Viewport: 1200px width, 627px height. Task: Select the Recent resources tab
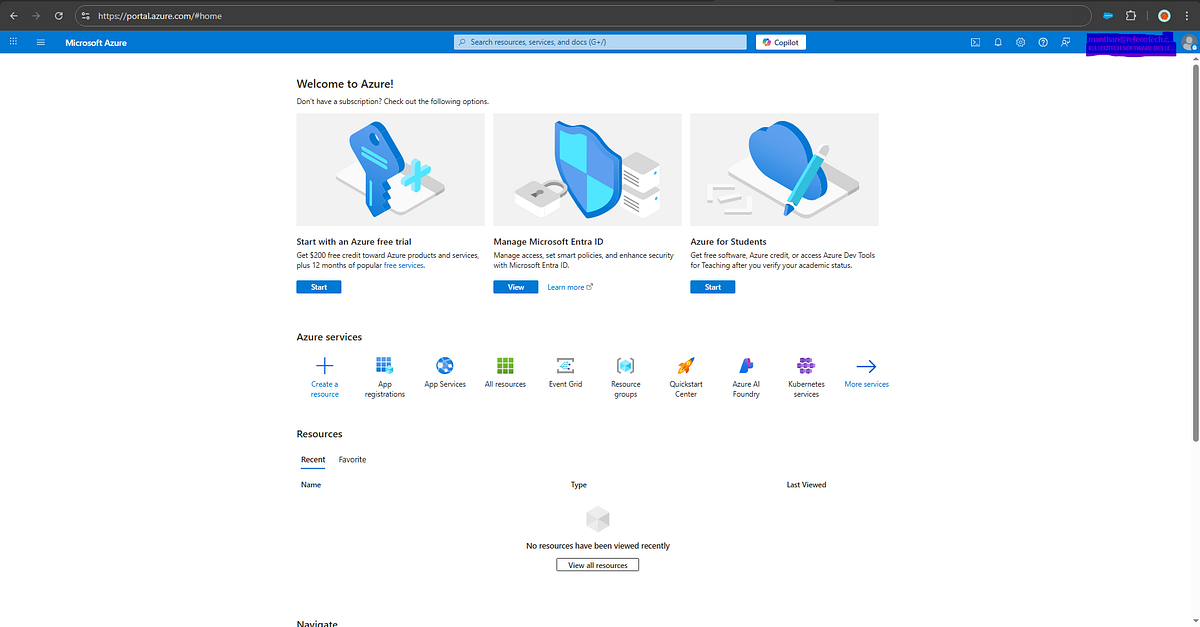point(312,459)
